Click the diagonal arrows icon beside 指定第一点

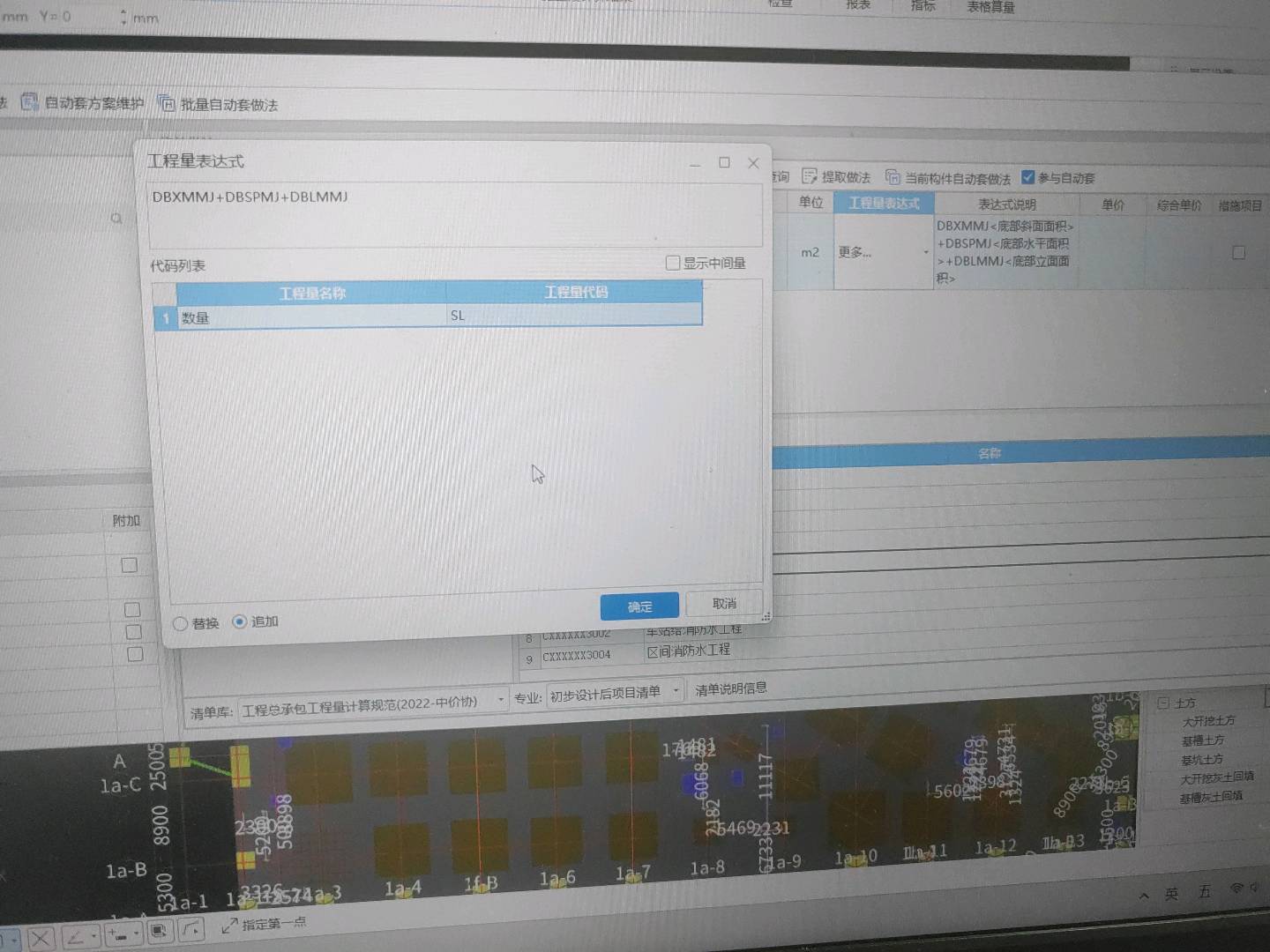[229, 926]
